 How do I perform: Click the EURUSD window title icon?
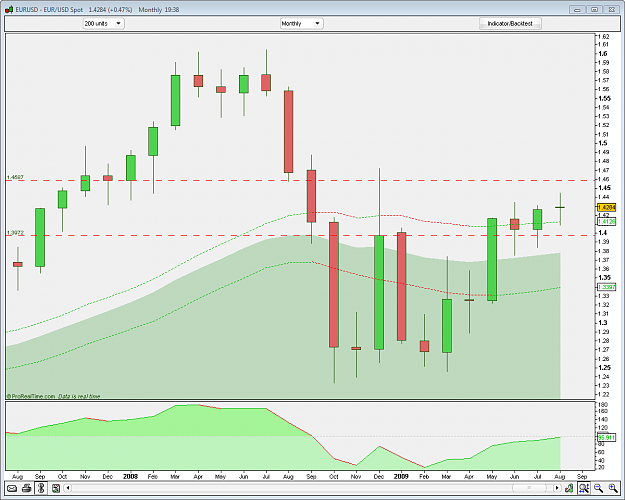9,10
